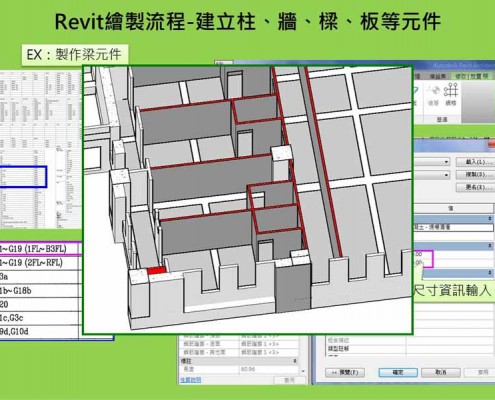Select the 網格 grid tool in the ribbon
Image resolution: width=495 pixels, height=400 pixels.
click(x=451, y=94)
